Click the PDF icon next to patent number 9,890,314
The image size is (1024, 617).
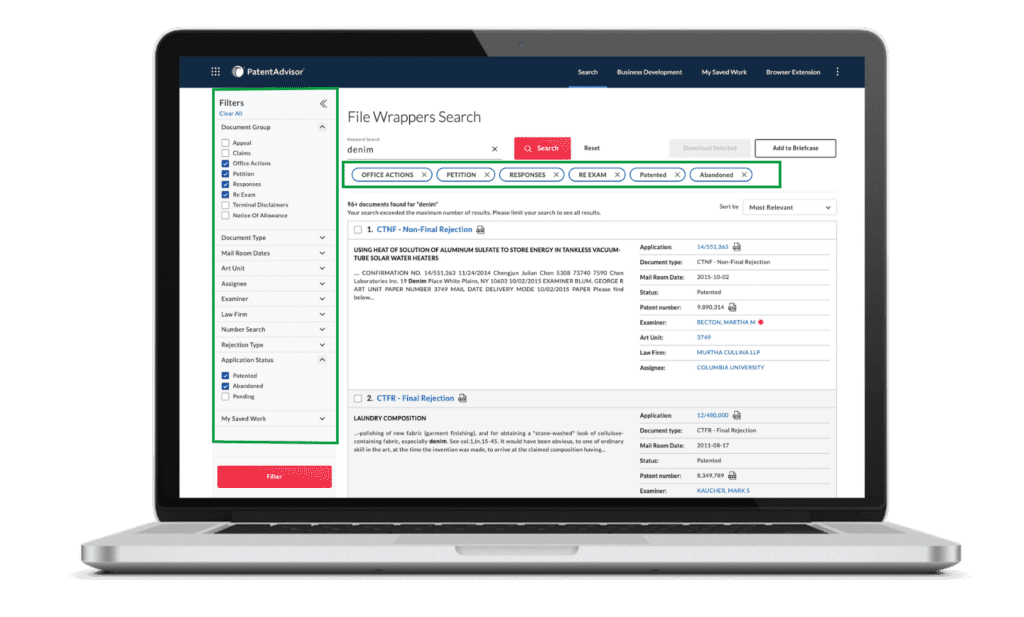(x=732, y=307)
